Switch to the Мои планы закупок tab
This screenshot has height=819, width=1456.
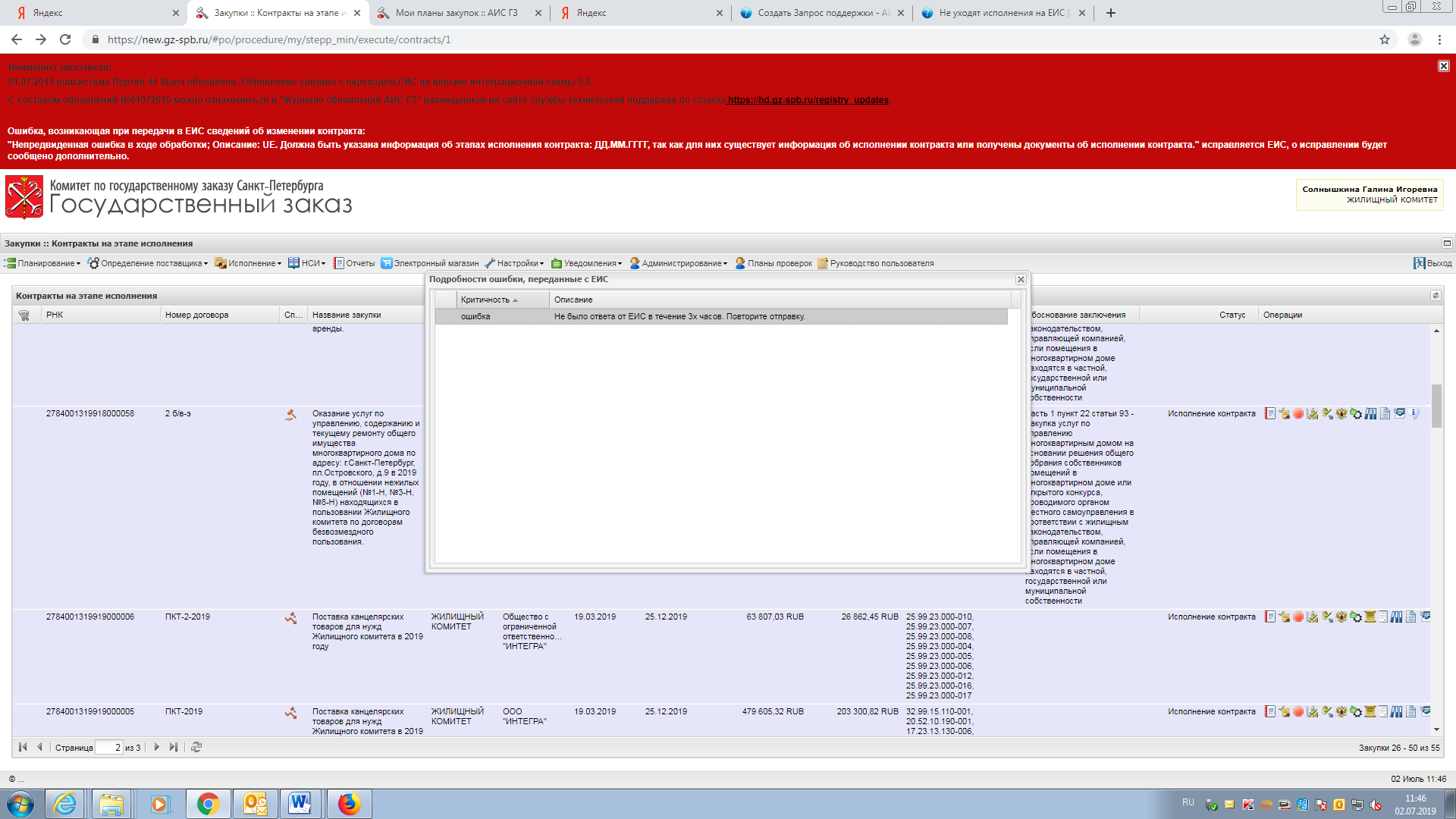(x=457, y=13)
